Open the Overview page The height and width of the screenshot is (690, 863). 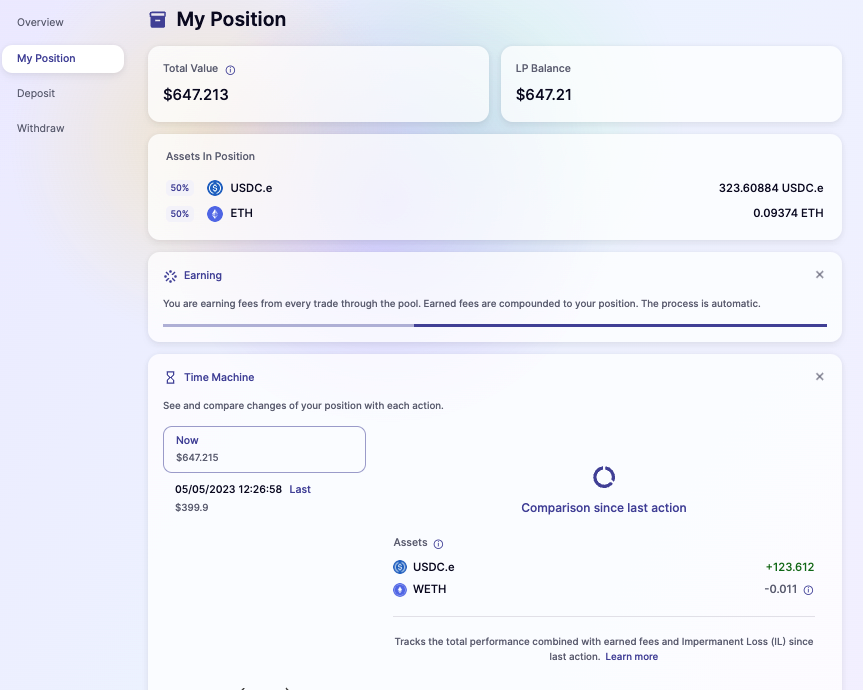coord(40,22)
